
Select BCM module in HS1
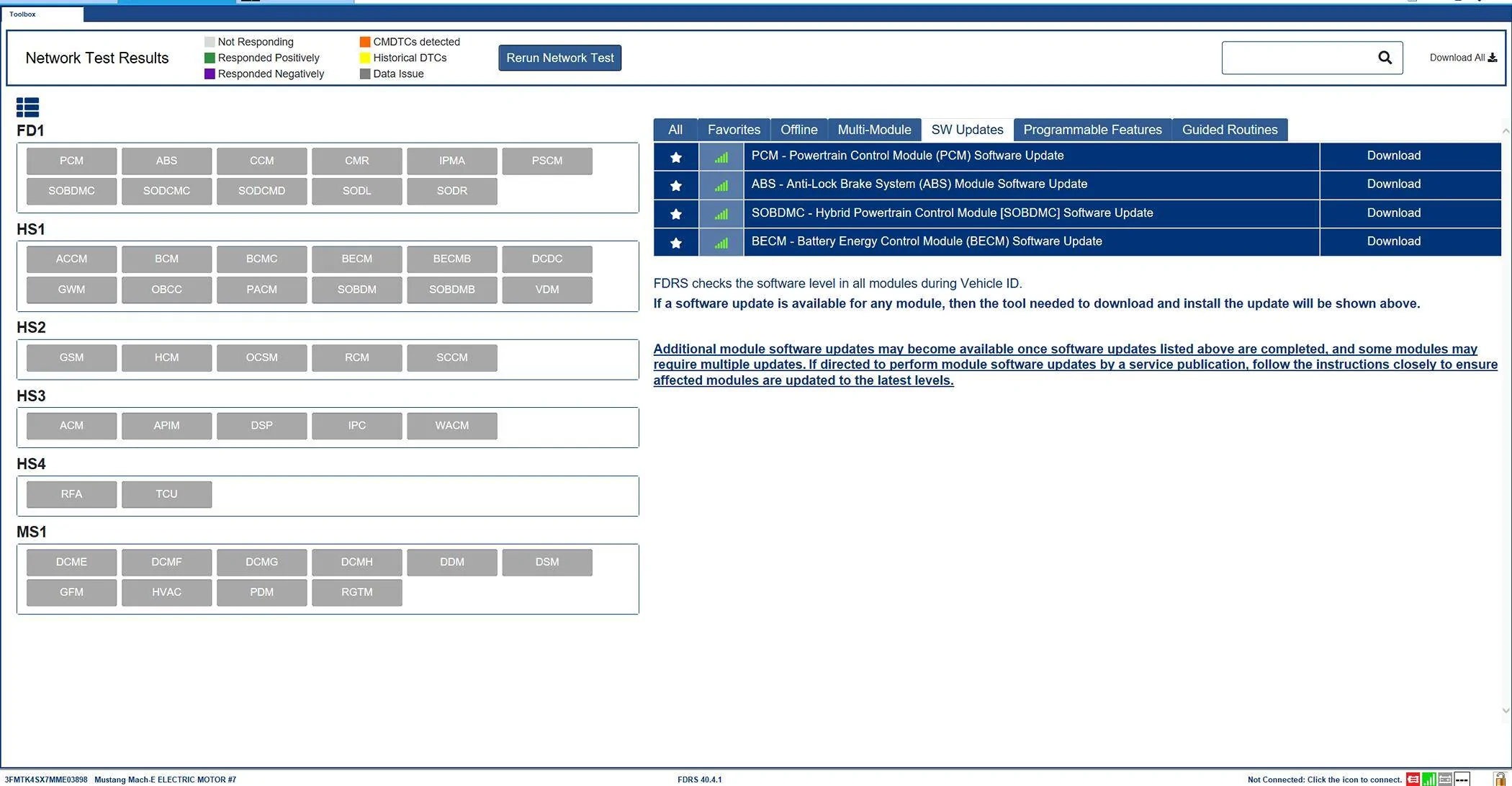(166, 259)
